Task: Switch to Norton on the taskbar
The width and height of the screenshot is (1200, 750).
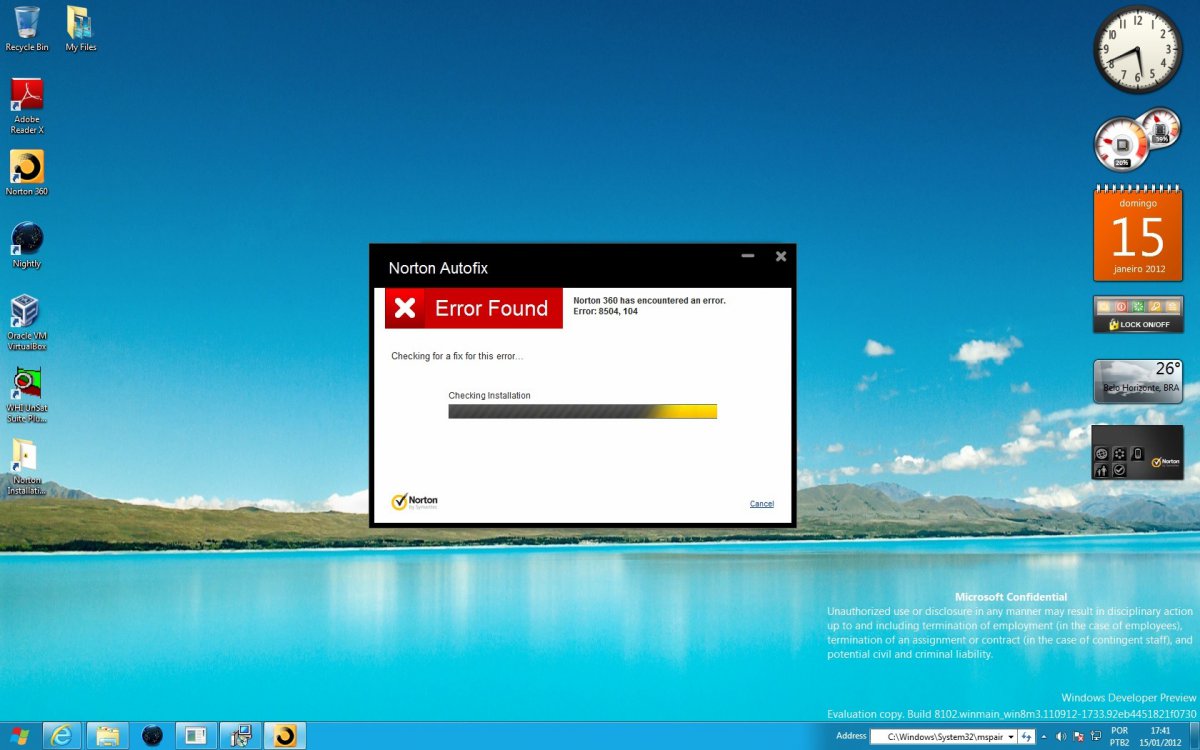Action: (x=285, y=736)
